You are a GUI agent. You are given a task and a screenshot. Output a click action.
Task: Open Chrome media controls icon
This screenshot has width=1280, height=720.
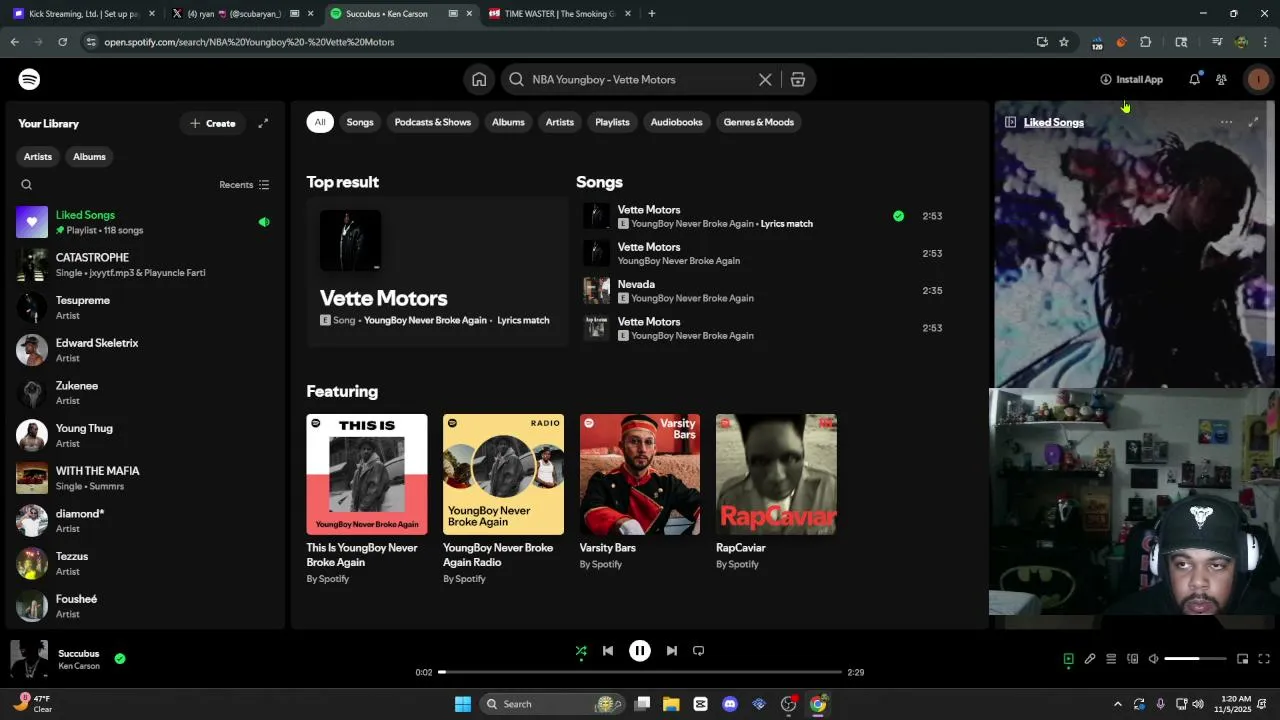pos(1217,42)
